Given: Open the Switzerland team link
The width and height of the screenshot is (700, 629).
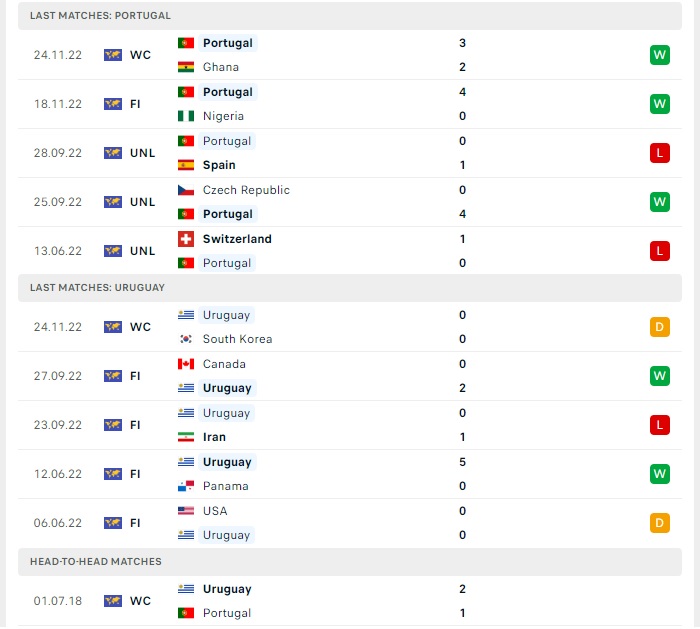Looking at the screenshot, I should [237, 239].
